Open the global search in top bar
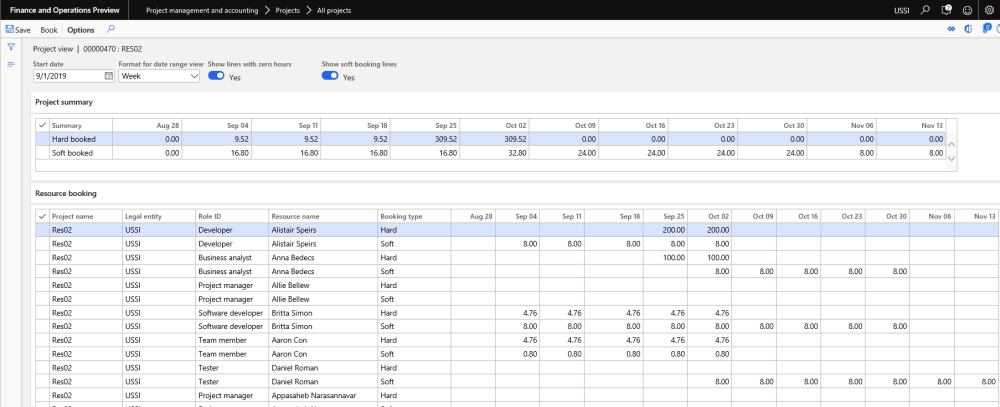Screen dimensions: 1000x407 pos(924,10)
